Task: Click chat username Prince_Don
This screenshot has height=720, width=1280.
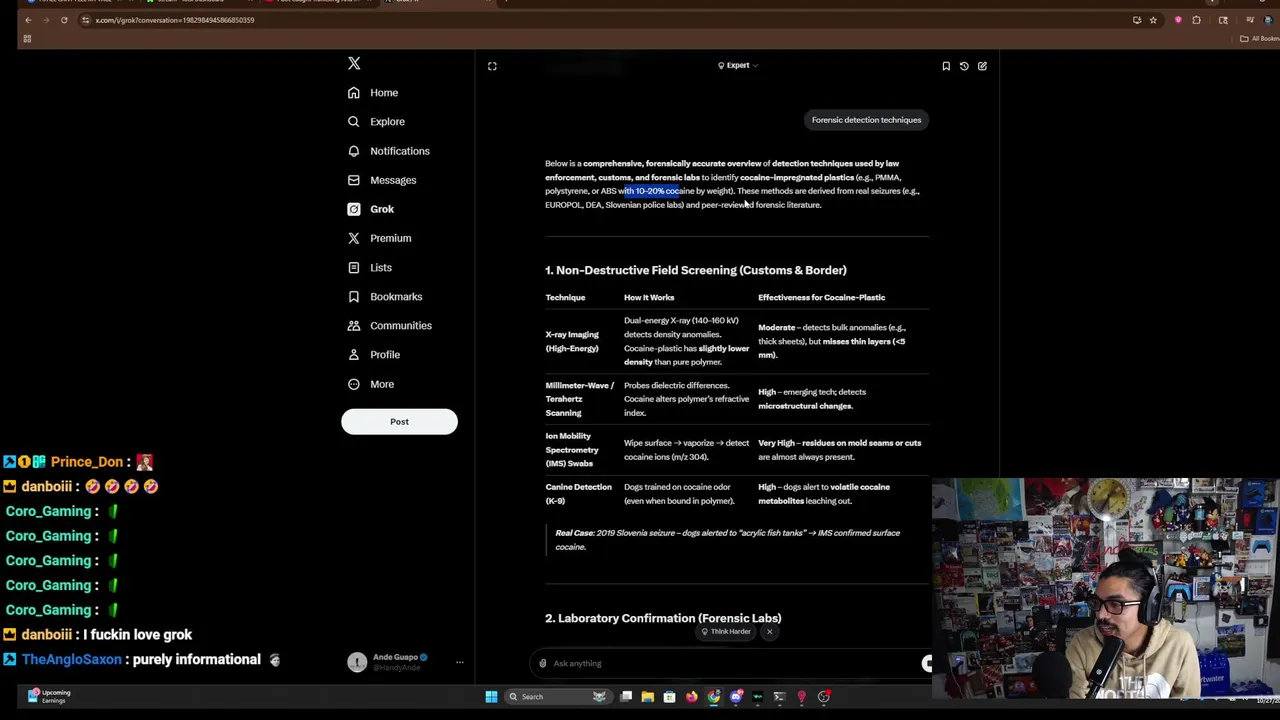Action: point(87,462)
